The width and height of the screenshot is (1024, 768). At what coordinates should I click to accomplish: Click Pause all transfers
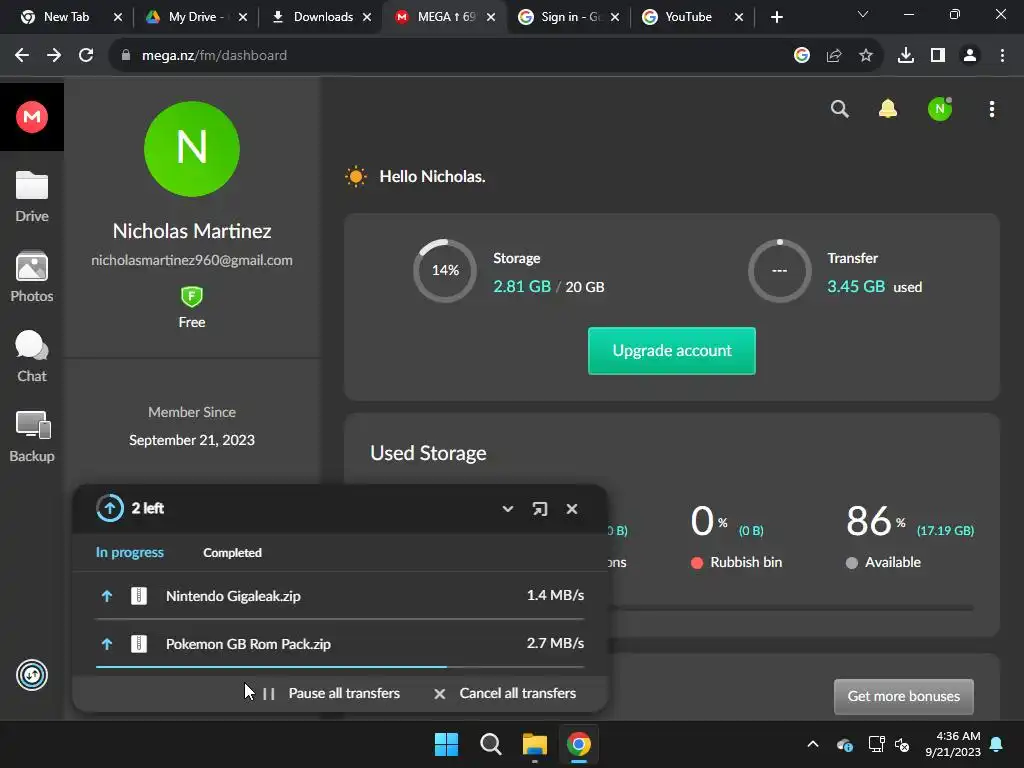click(x=331, y=694)
